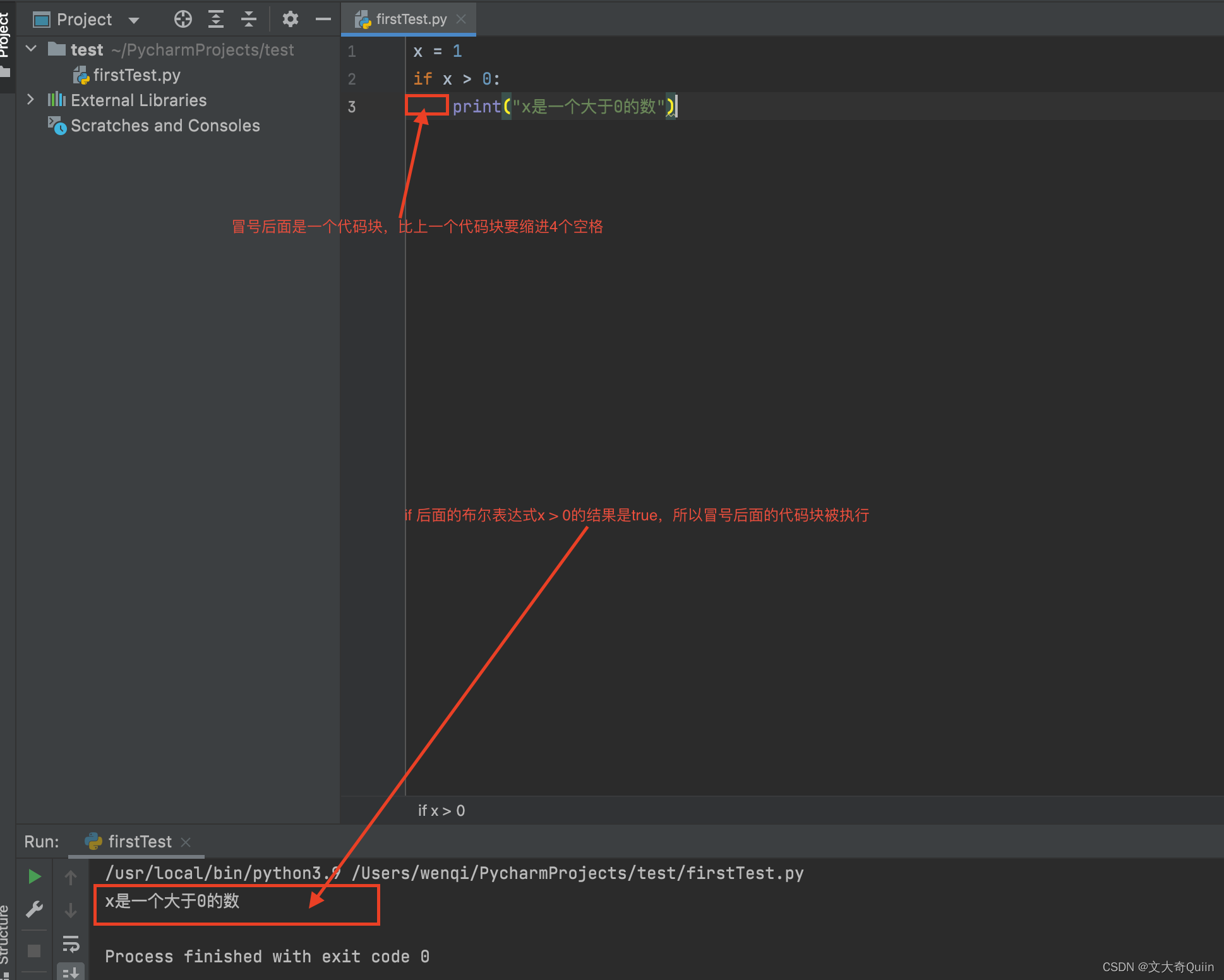Viewport: 1224px width, 980px height.
Task: Select firstTest.py in project tree
Action: 127,75
